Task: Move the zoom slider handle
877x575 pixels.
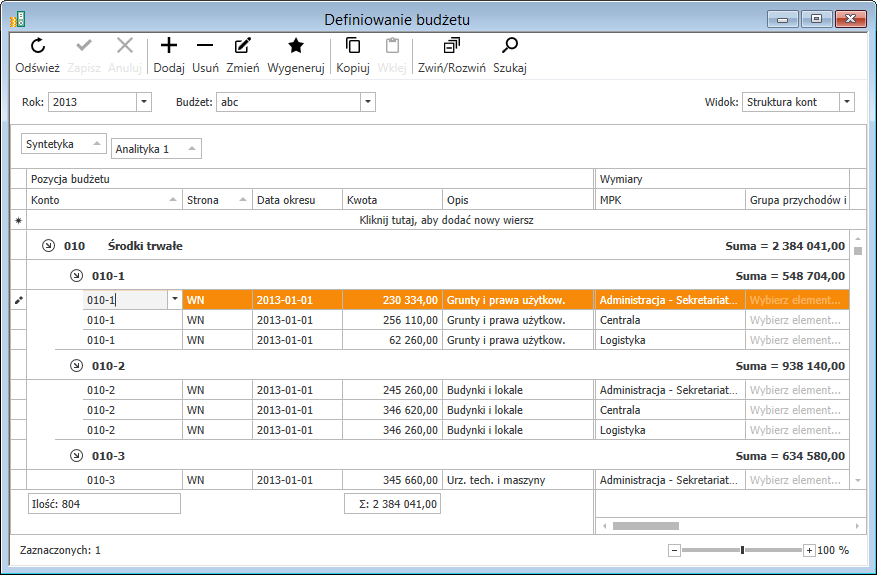Action: [x=742, y=550]
